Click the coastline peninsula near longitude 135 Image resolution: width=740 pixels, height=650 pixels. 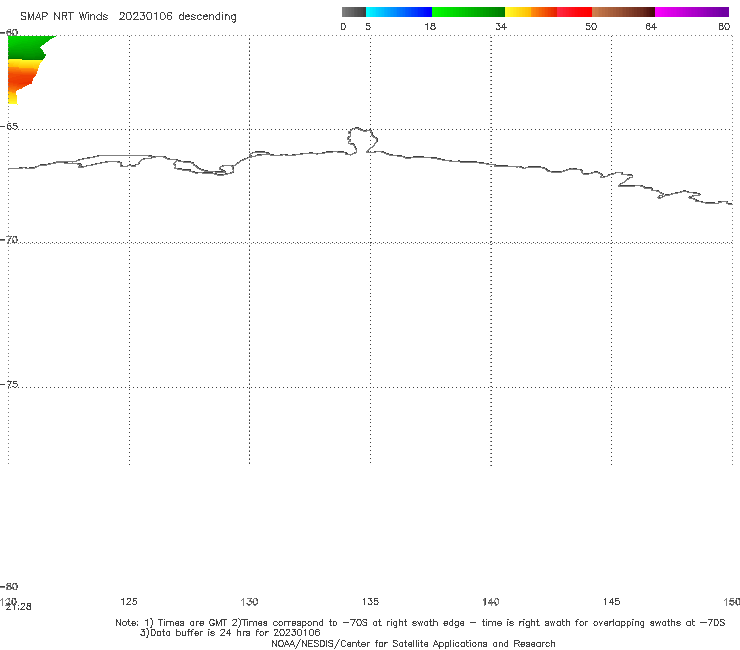[362, 140]
